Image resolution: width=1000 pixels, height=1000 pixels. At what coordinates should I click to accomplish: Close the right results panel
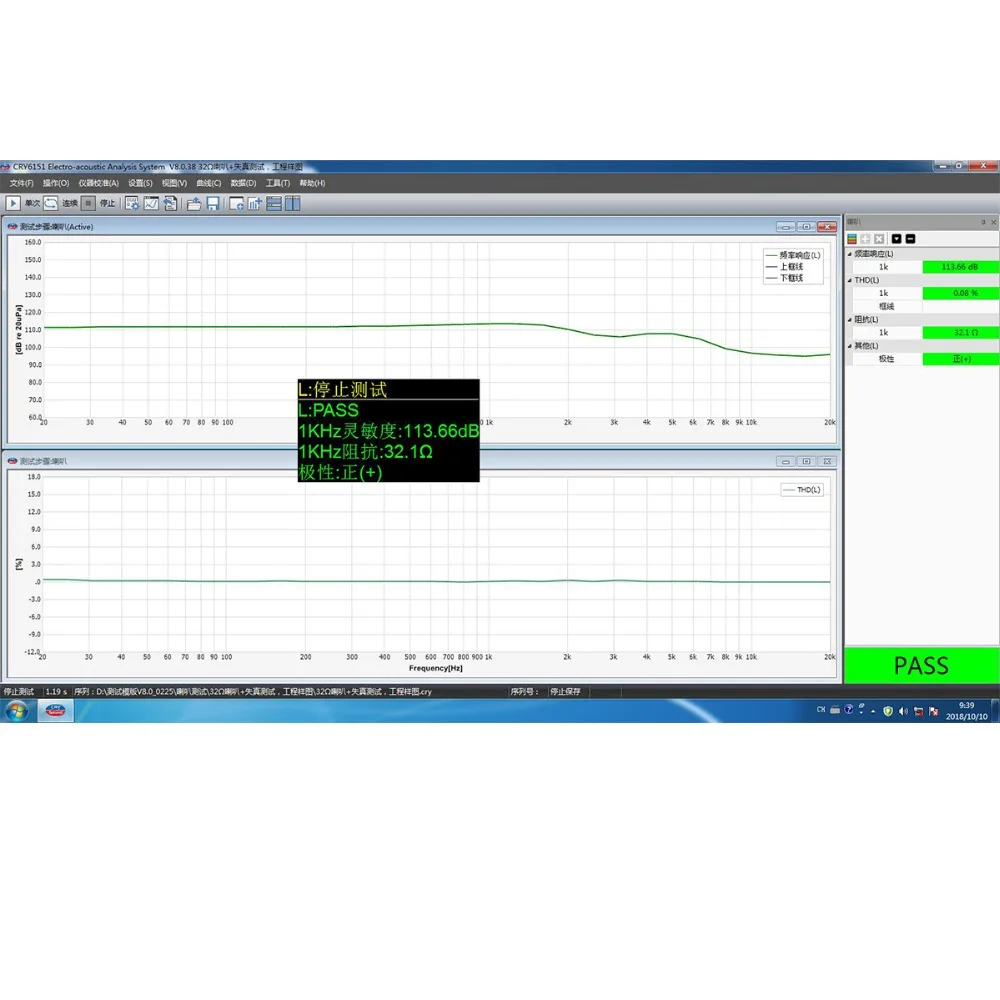click(x=993, y=222)
